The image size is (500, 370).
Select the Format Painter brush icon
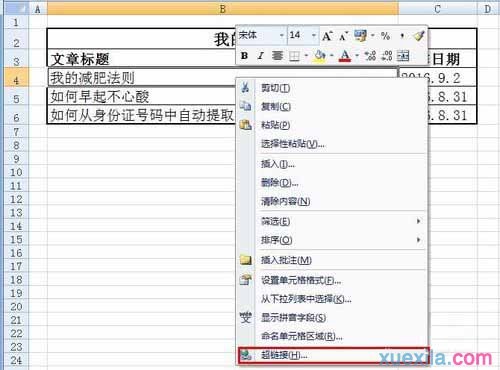tap(418, 36)
